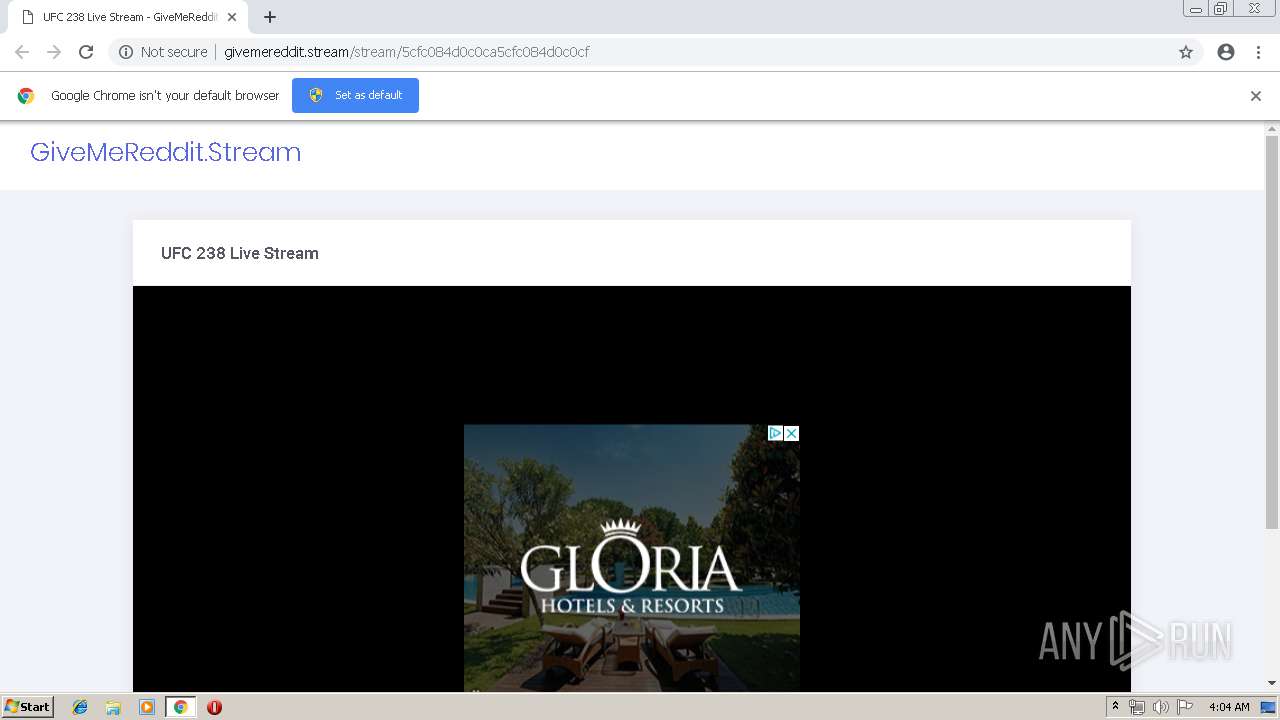This screenshot has height=720, width=1280.
Task: Click the page scrollbar down arrow
Action: [x=1272, y=684]
